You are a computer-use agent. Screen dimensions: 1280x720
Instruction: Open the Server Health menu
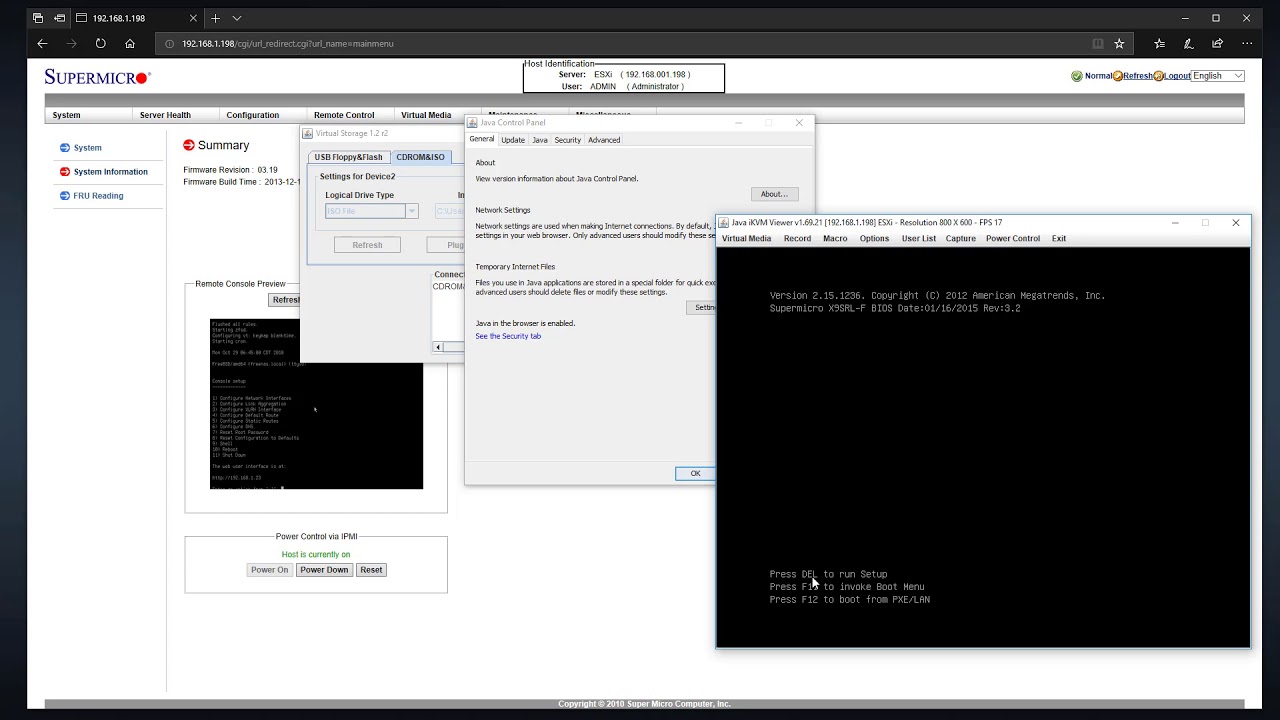[165, 115]
